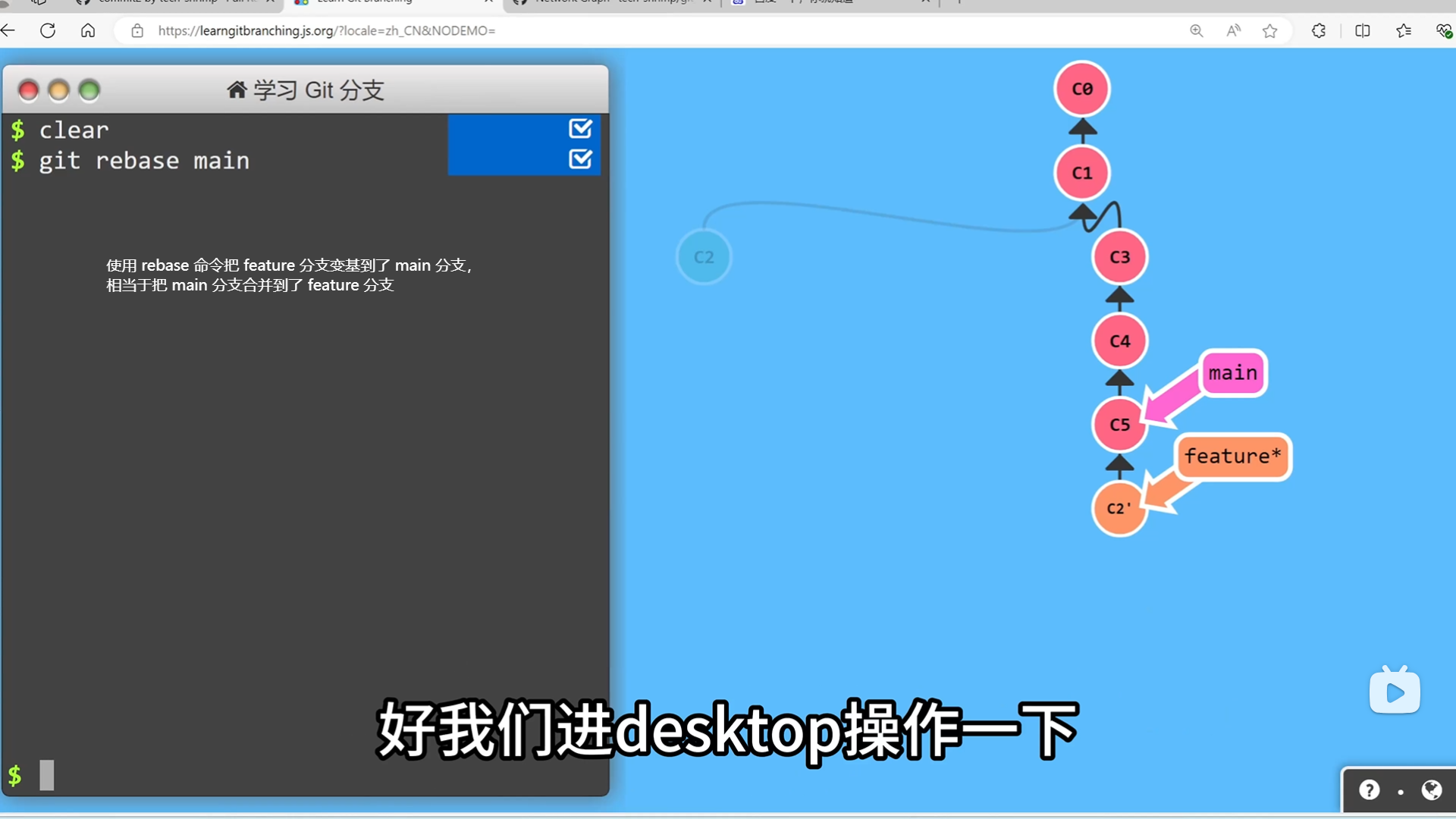The width and height of the screenshot is (1456, 819).
Task: Select the feature* branch label
Action: coord(1232,457)
